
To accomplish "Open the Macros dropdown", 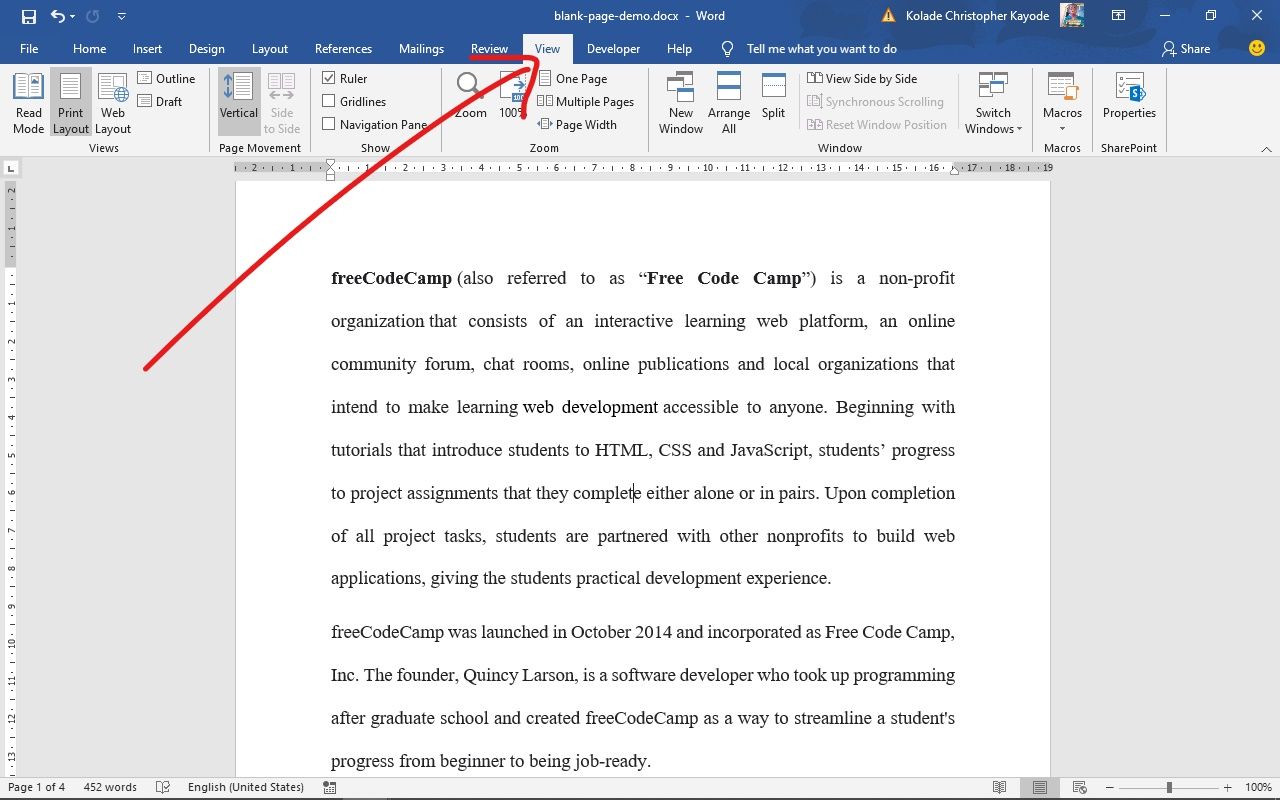I will tap(1061, 100).
